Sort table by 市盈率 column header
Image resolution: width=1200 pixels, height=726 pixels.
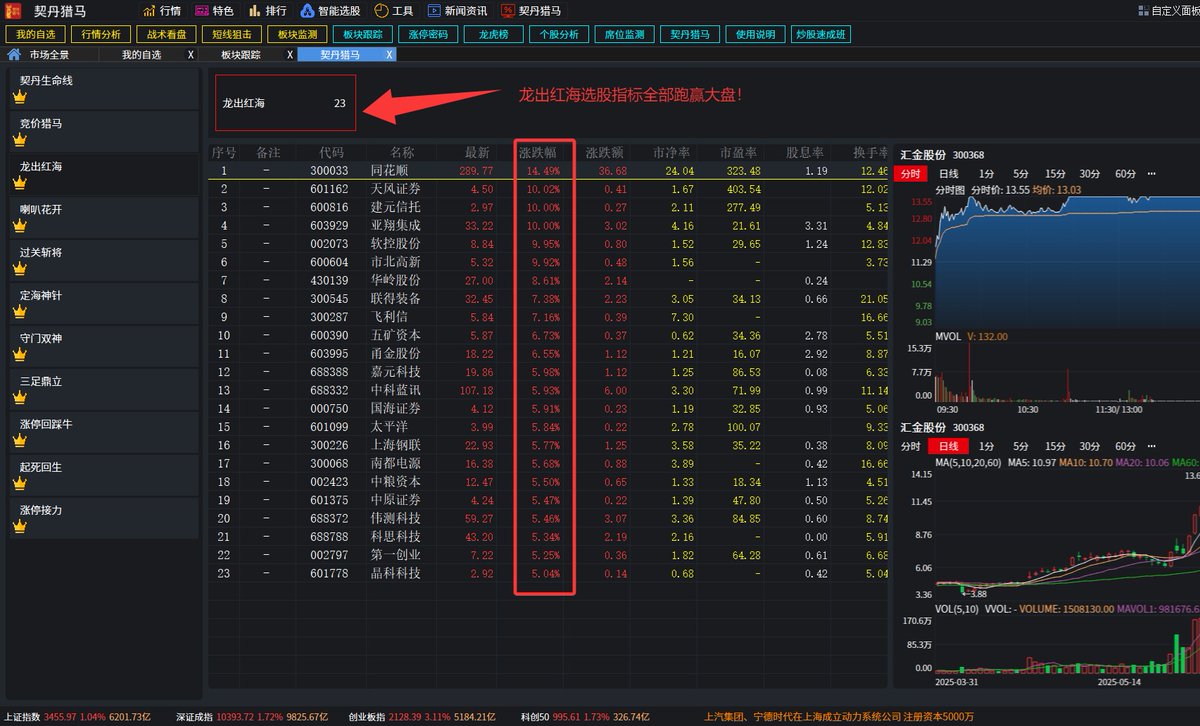coord(740,153)
